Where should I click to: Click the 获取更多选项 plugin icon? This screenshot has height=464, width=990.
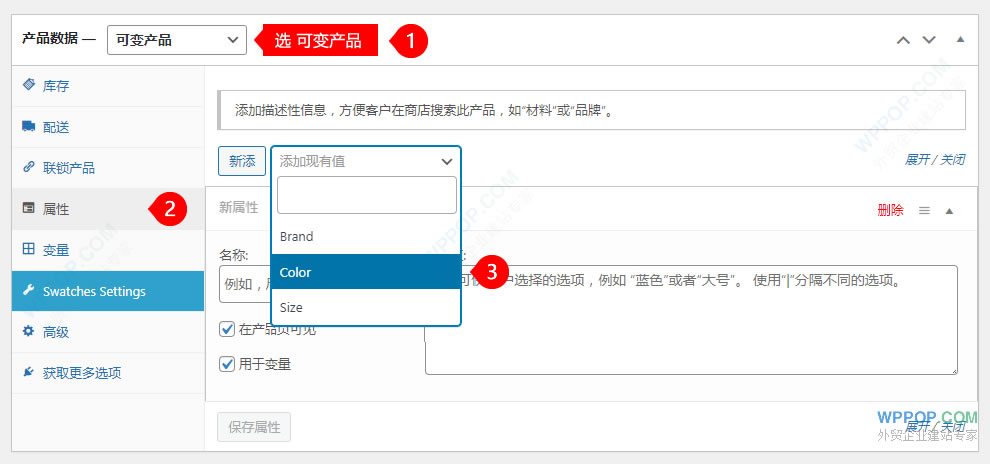click(28, 373)
